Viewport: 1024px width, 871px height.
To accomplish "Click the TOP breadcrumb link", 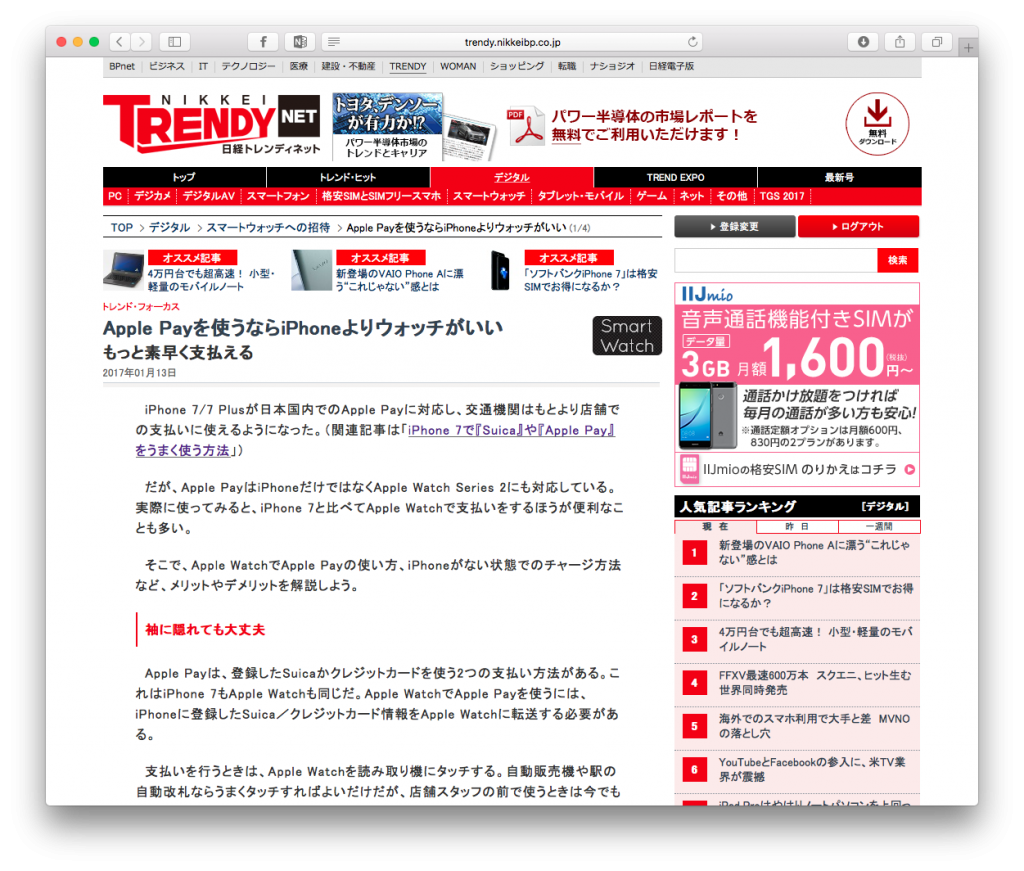I will pyautogui.click(x=121, y=227).
